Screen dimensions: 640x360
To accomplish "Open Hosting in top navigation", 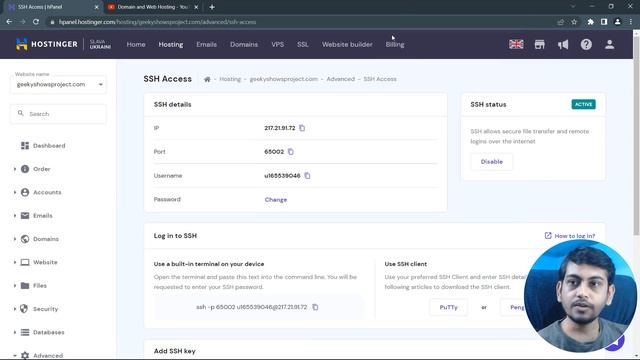I will pos(171,44).
